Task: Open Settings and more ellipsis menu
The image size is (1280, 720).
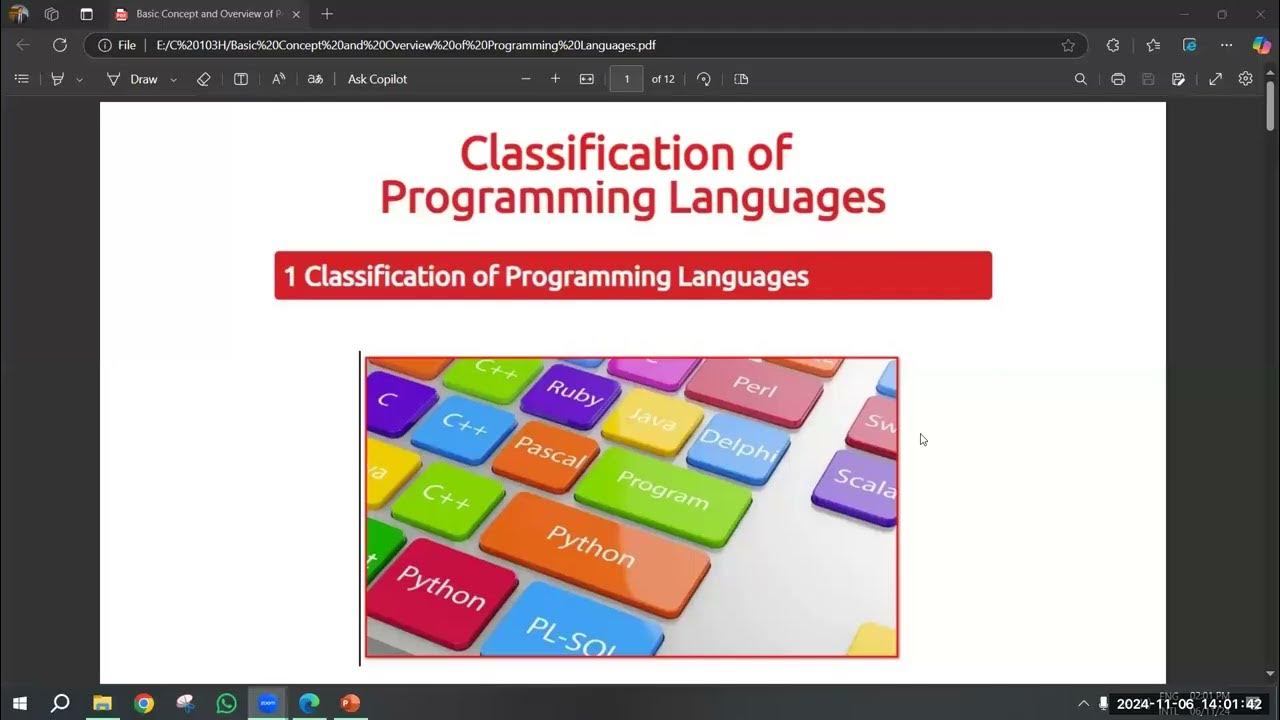Action: point(1227,45)
